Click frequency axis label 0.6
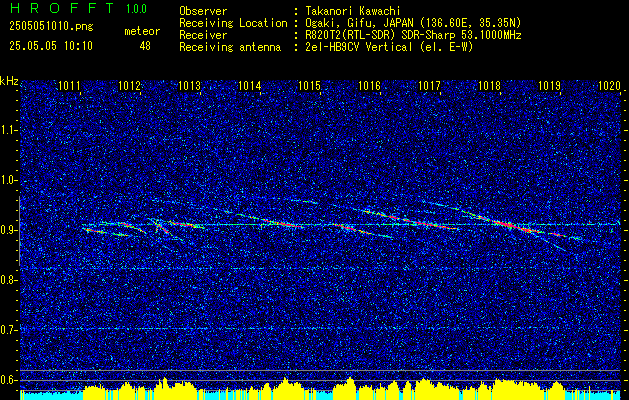This screenshot has width=629, height=400. click(x=8, y=380)
